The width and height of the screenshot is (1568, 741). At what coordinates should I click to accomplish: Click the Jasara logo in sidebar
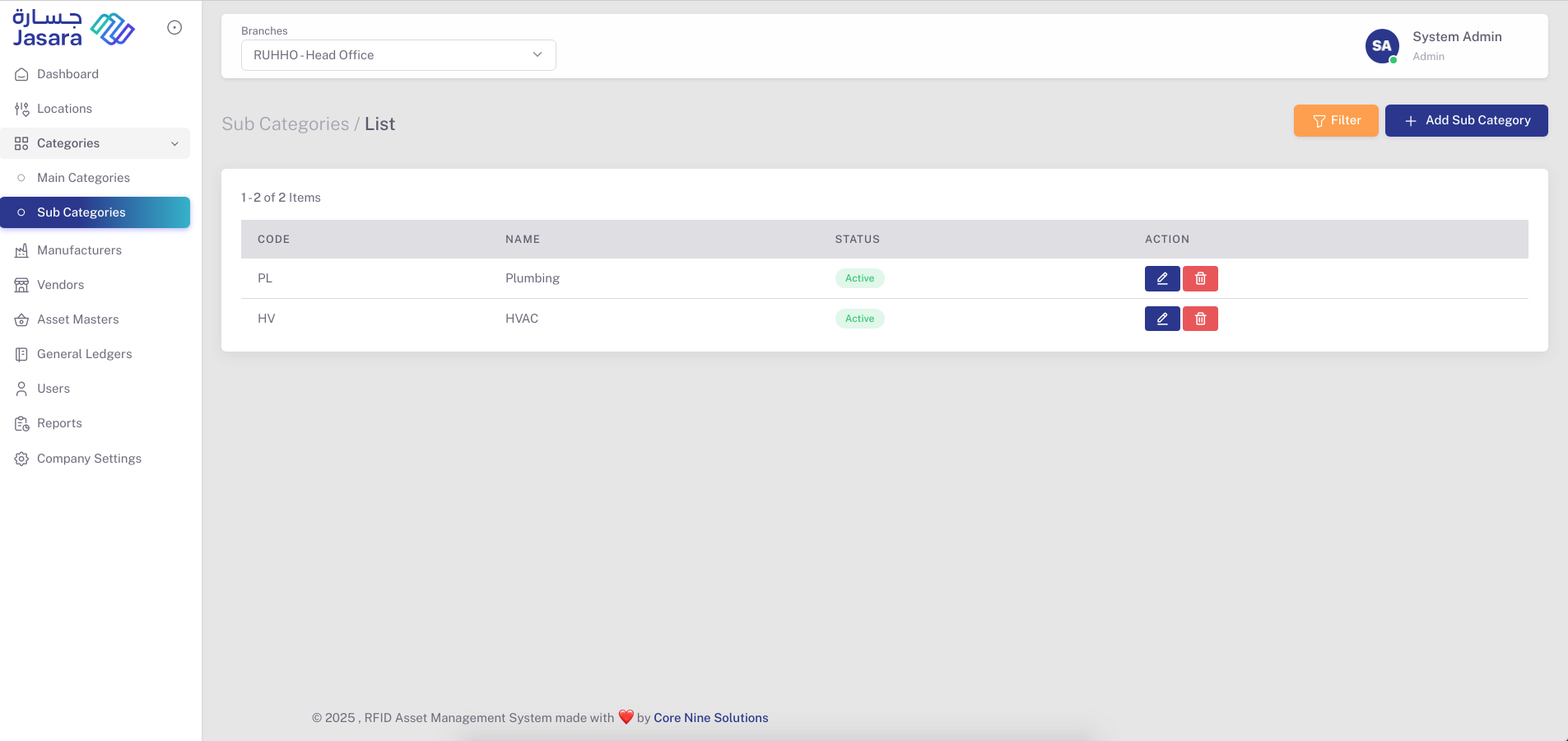(x=73, y=29)
